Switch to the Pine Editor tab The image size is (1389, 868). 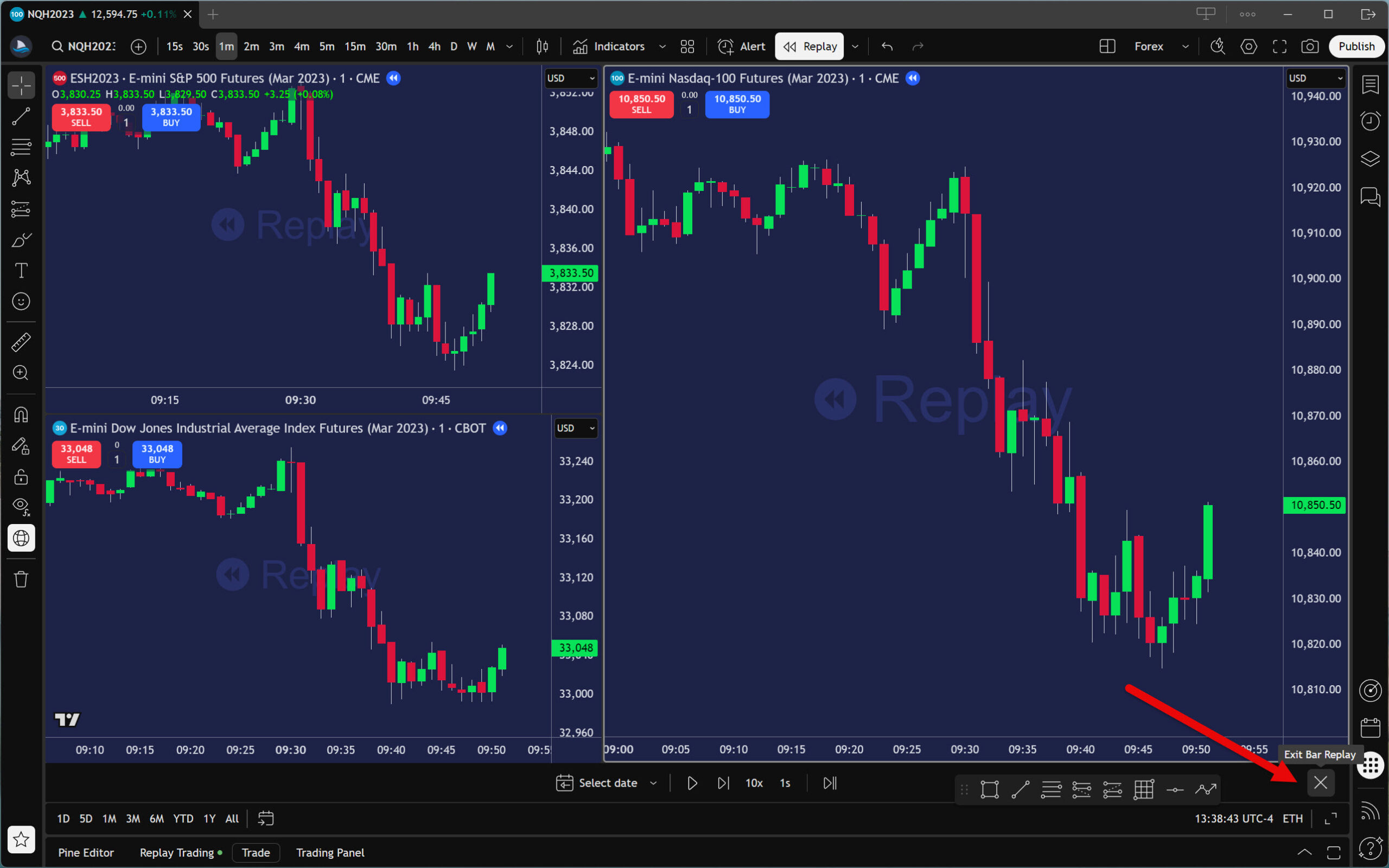pos(86,852)
